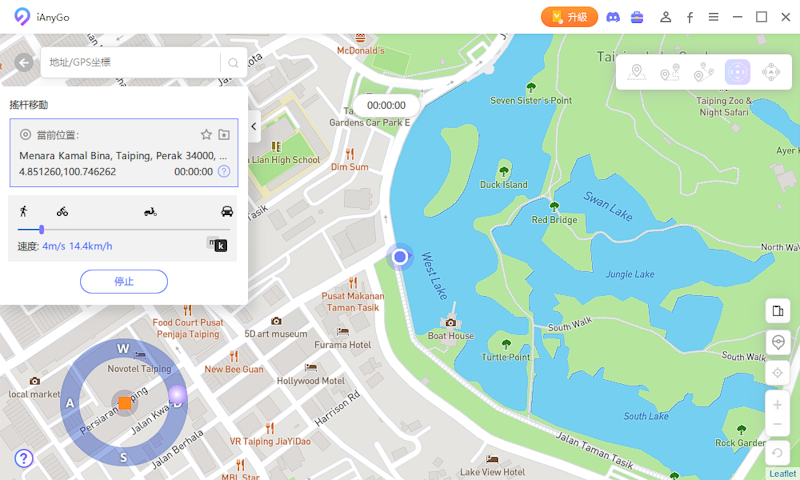Open the device management icon on the right edge
800x480 pixels.
pyautogui.click(x=778, y=311)
